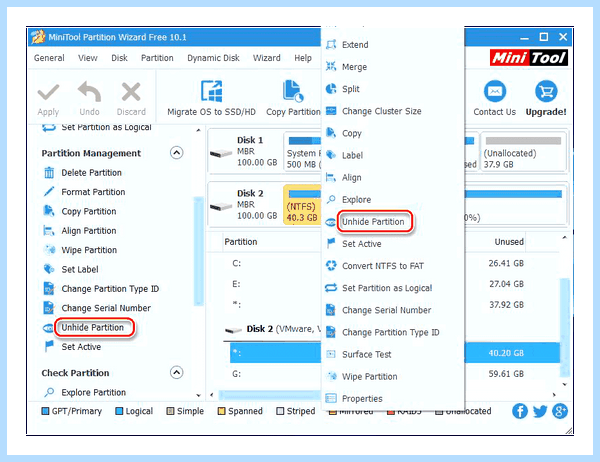Choose Convert NTFS to FAT
600x462 pixels.
[x=383, y=266]
